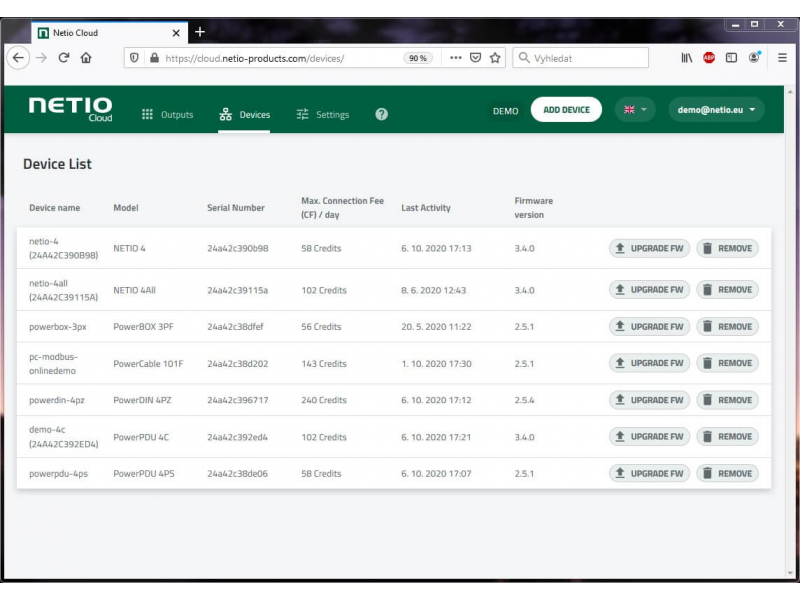The width and height of the screenshot is (800, 600).
Task: Open the page actions three-dot menu
Action: pos(456,58)
